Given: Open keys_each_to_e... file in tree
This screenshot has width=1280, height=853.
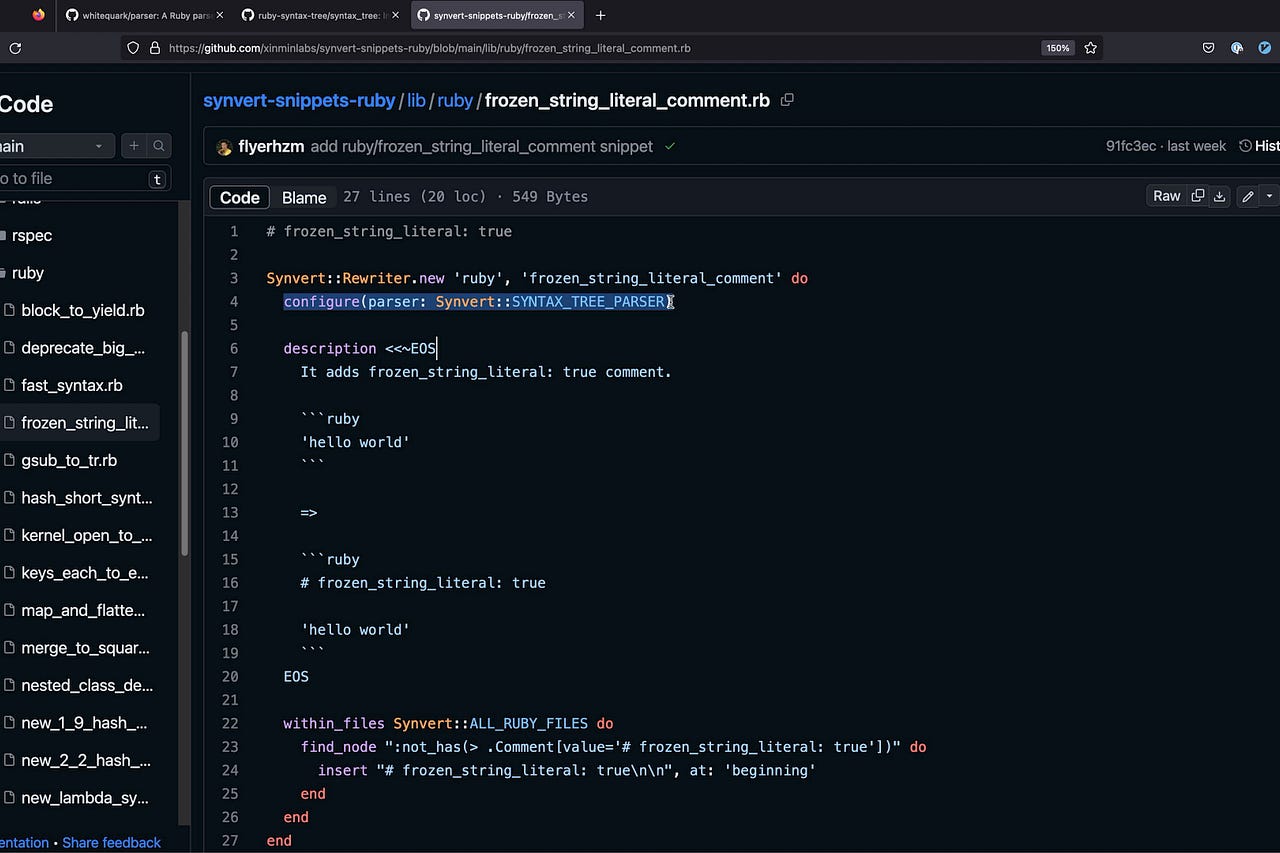Looking at the screenshot, I should tap(85, 573).
